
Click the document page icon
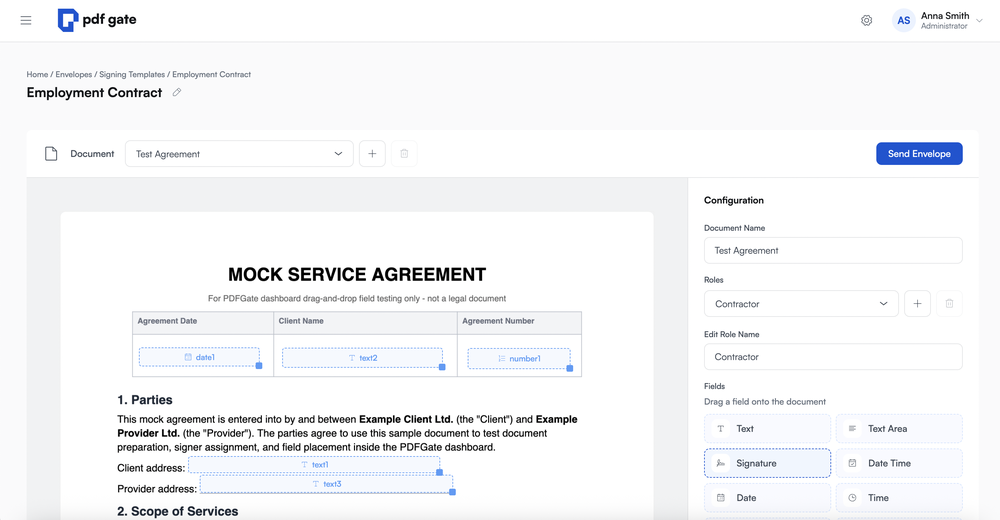[x=51, y=154]
